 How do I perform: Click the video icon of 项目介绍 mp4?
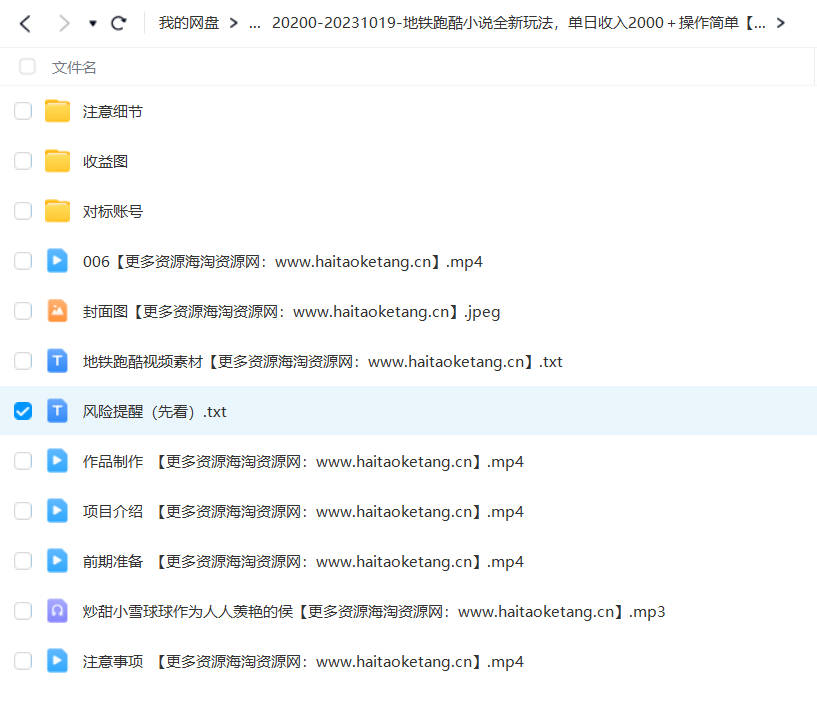click(x=57, y=511)
